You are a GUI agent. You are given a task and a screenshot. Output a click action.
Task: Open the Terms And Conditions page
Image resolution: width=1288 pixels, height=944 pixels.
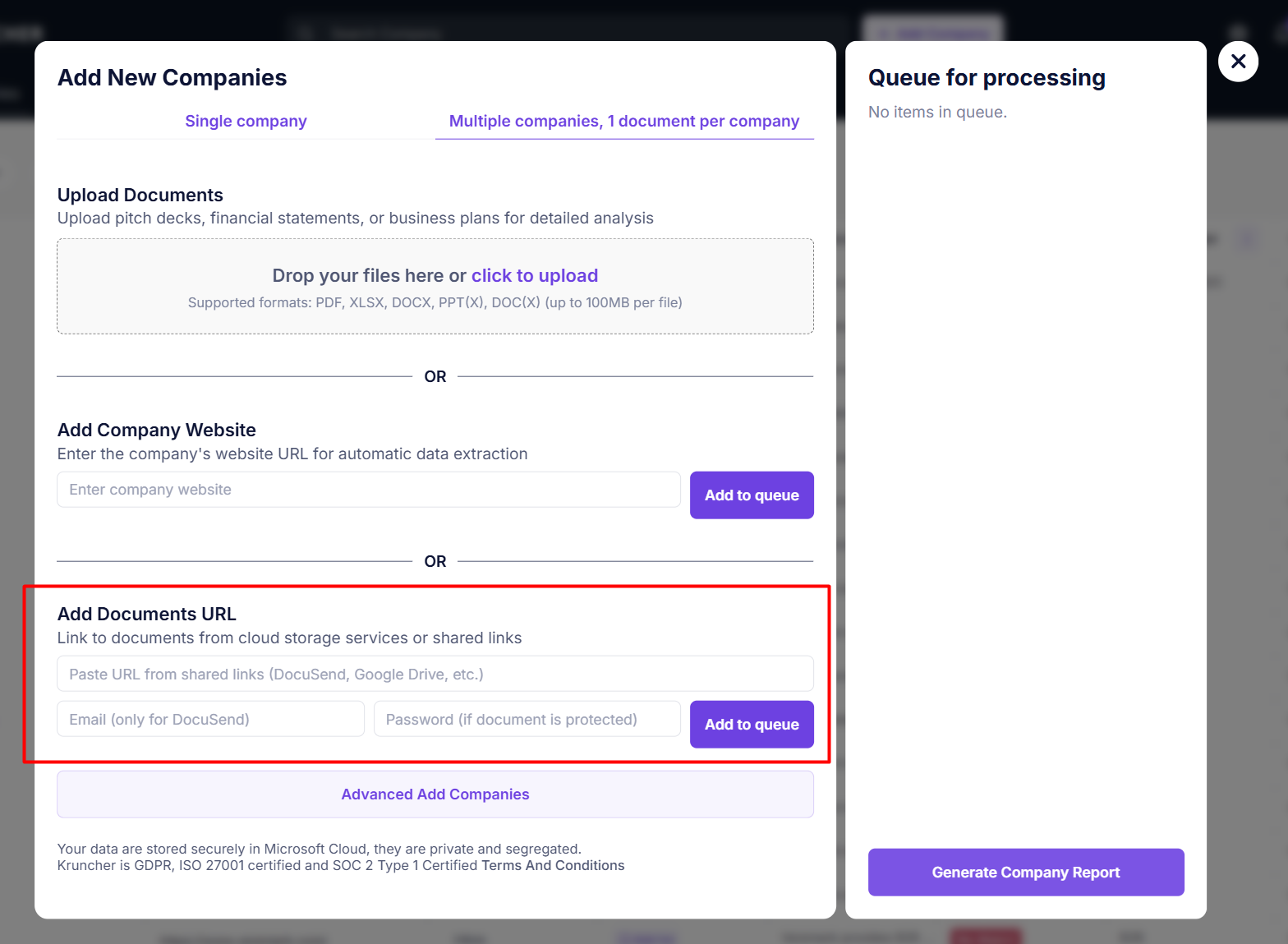[x=552, y=865]
